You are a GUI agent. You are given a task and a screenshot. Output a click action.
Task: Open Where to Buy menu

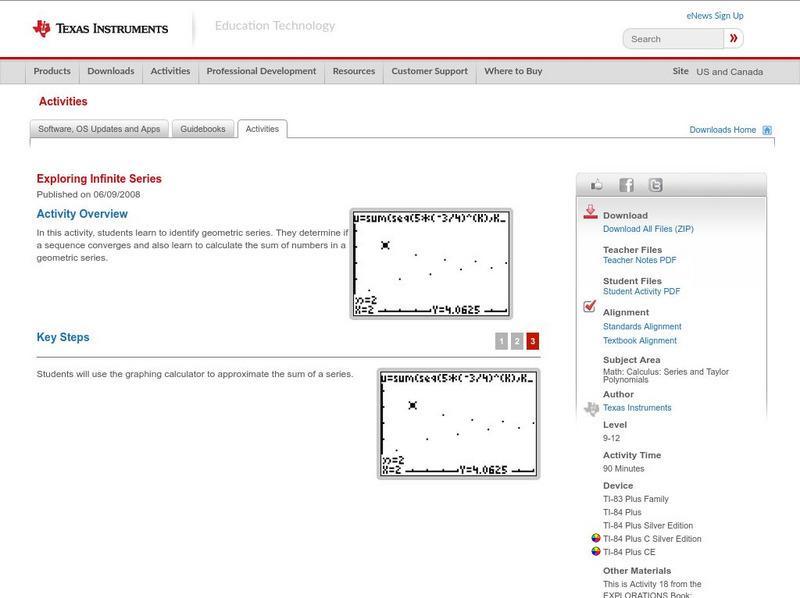pyautogui.click(x=513, y=71)
